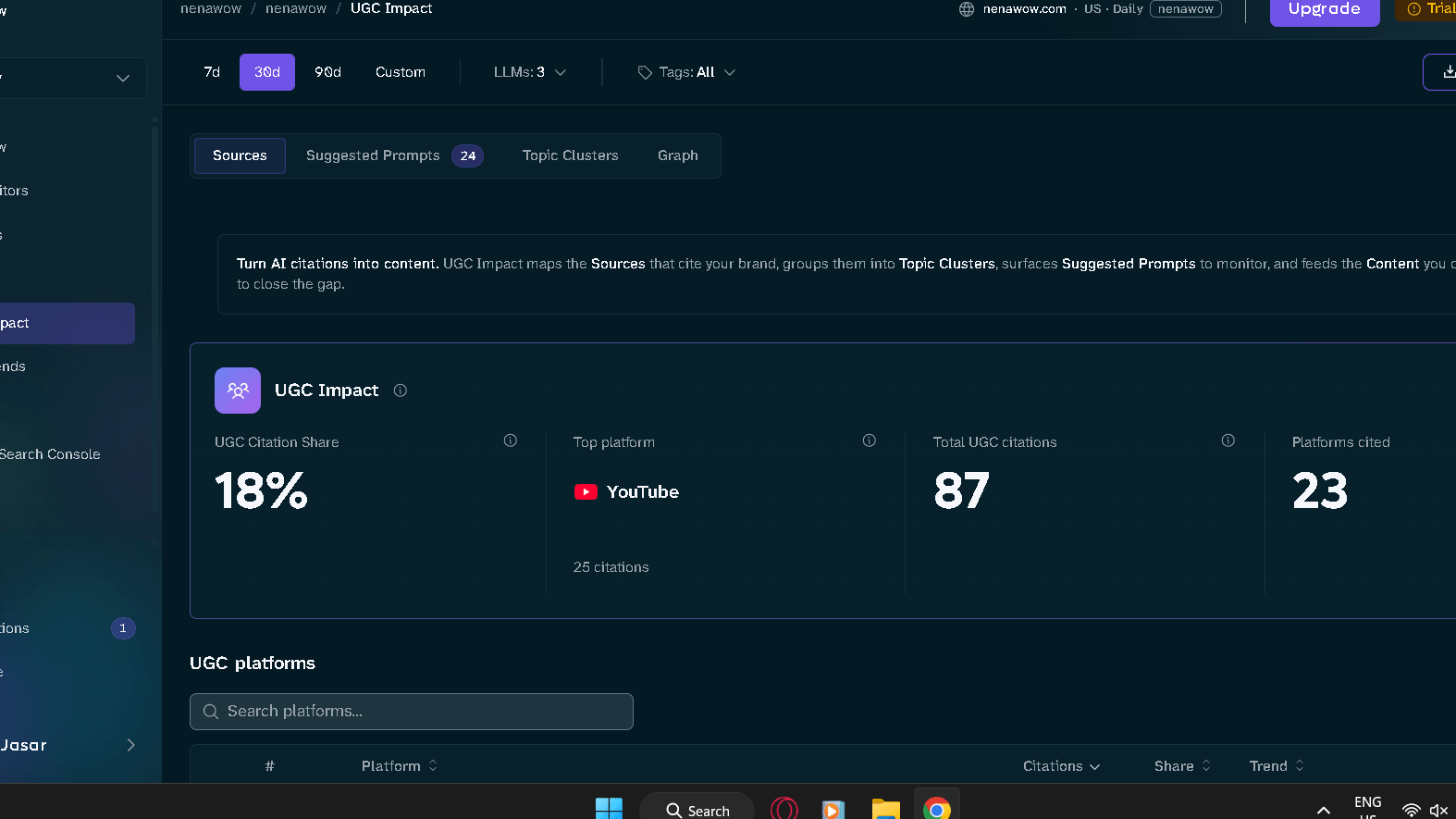This screenshot has height=819, width=1456.
Task: Switch to the Suggested Prompts tab
Action: tap(394, 155)
